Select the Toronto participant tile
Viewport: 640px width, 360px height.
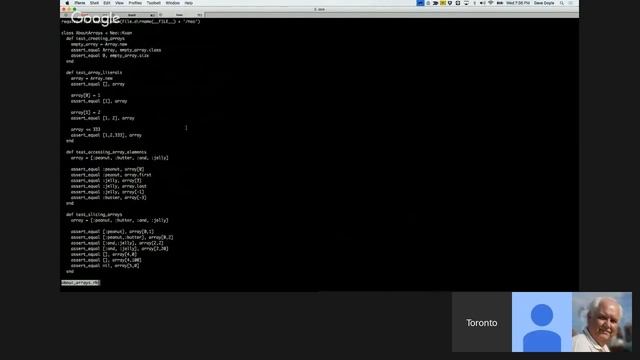point(482,322)
